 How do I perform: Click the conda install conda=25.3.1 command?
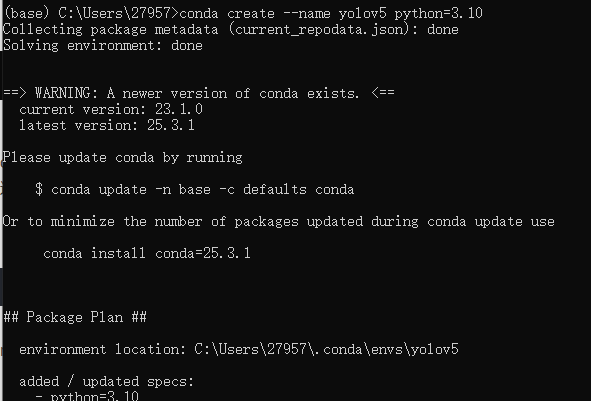pyautogui.click(x=147, y=253)
